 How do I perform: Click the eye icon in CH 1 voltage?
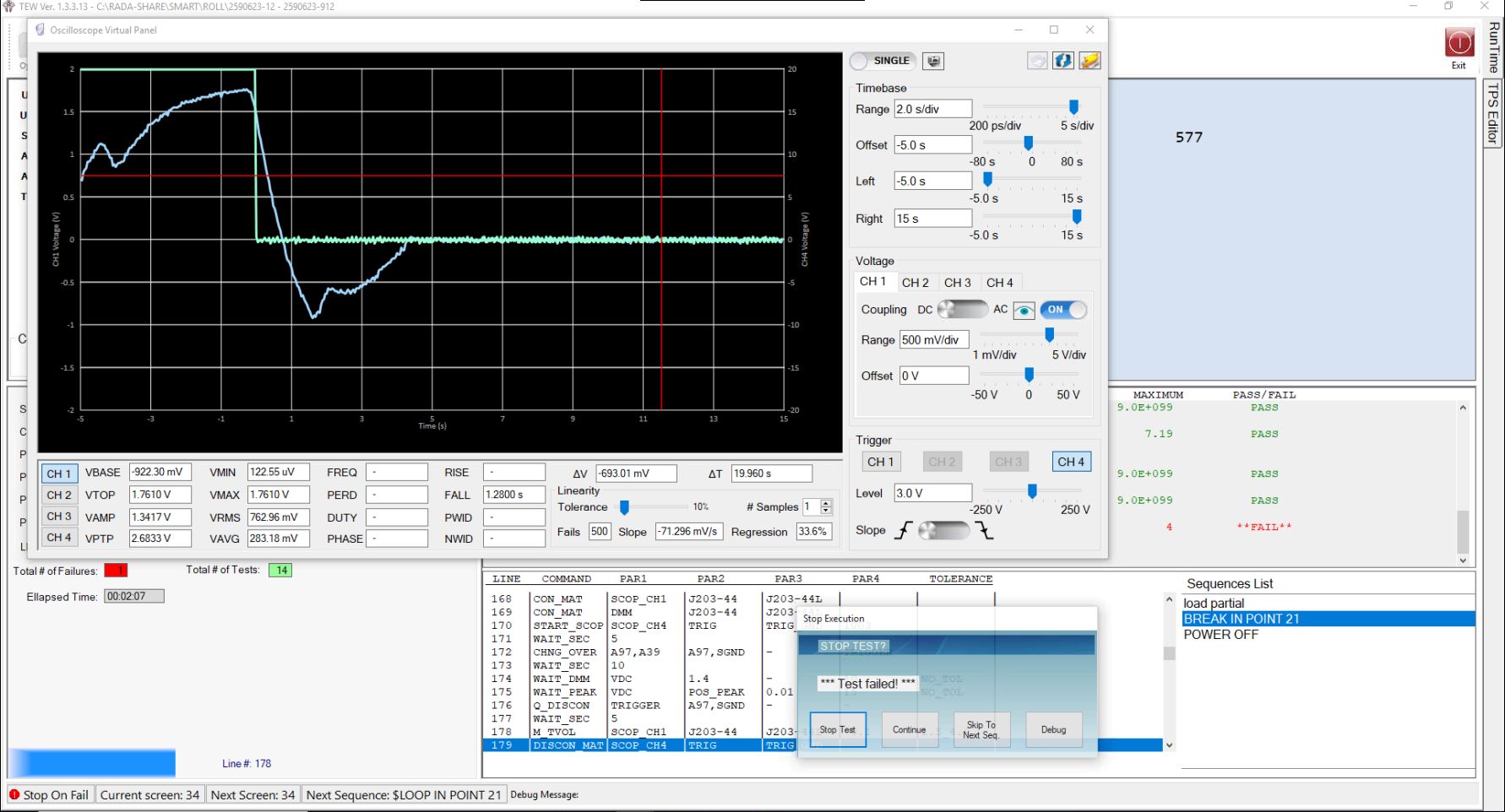coord(1024,311)
